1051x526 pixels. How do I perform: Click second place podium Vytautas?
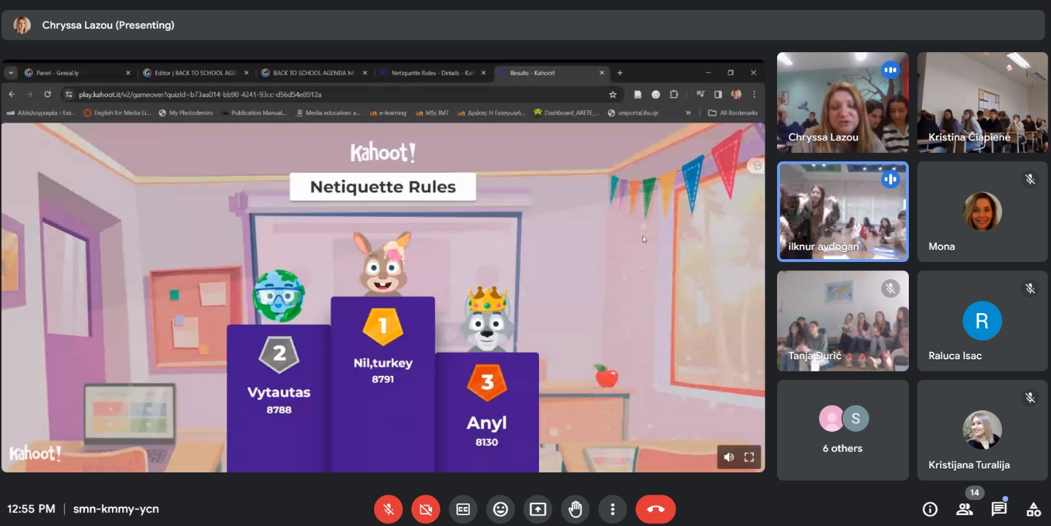point(279,398)
